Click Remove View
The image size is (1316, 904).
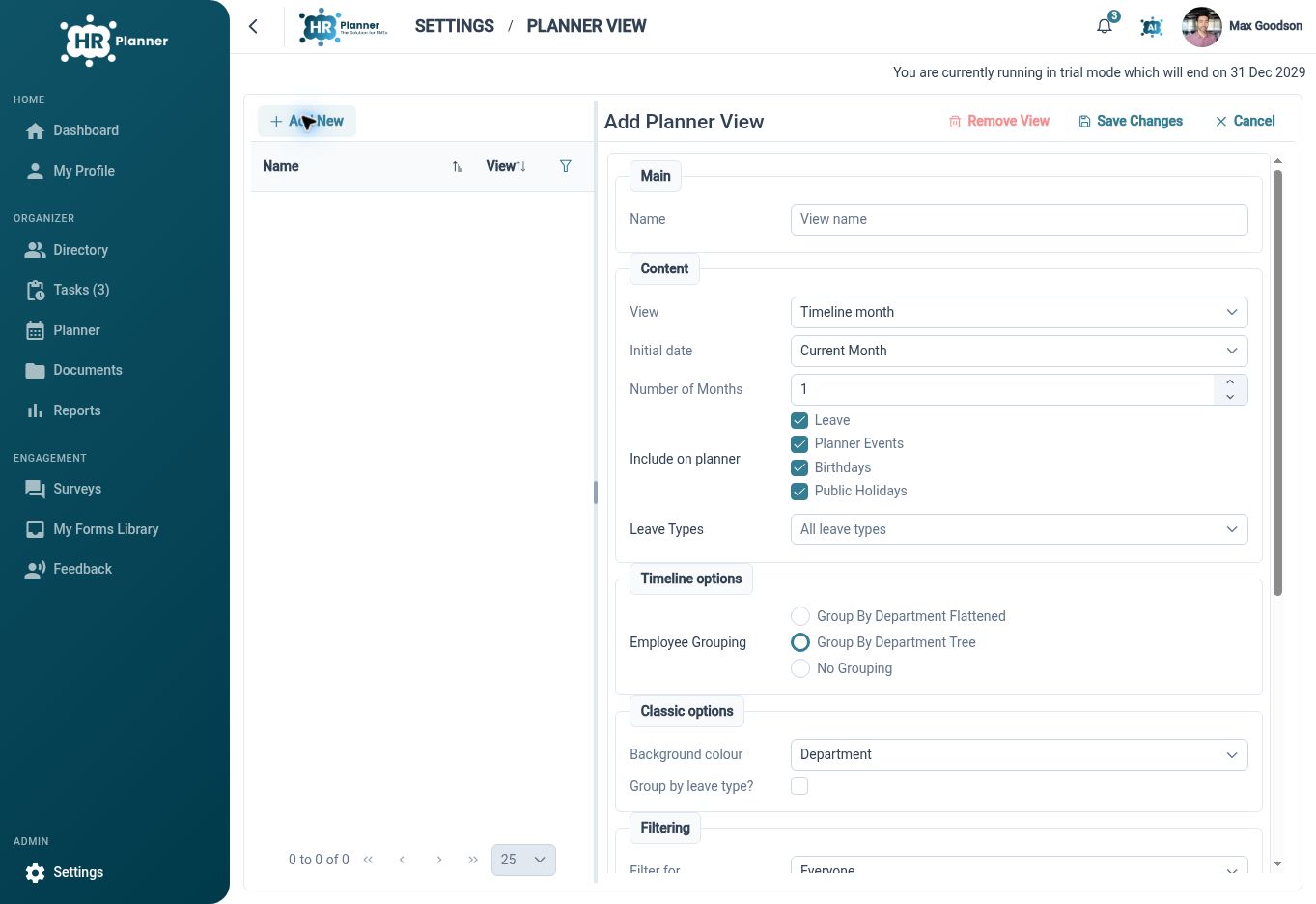click(999, 121)
